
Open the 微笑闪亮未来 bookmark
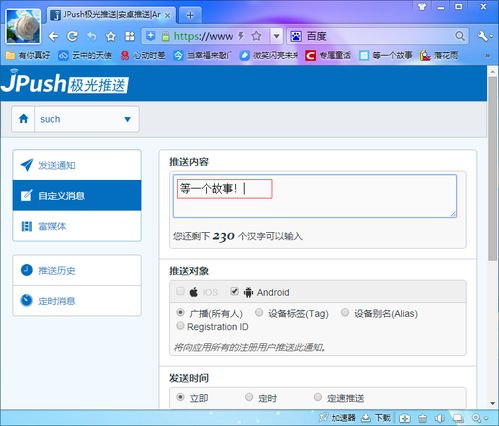[269, 55]
